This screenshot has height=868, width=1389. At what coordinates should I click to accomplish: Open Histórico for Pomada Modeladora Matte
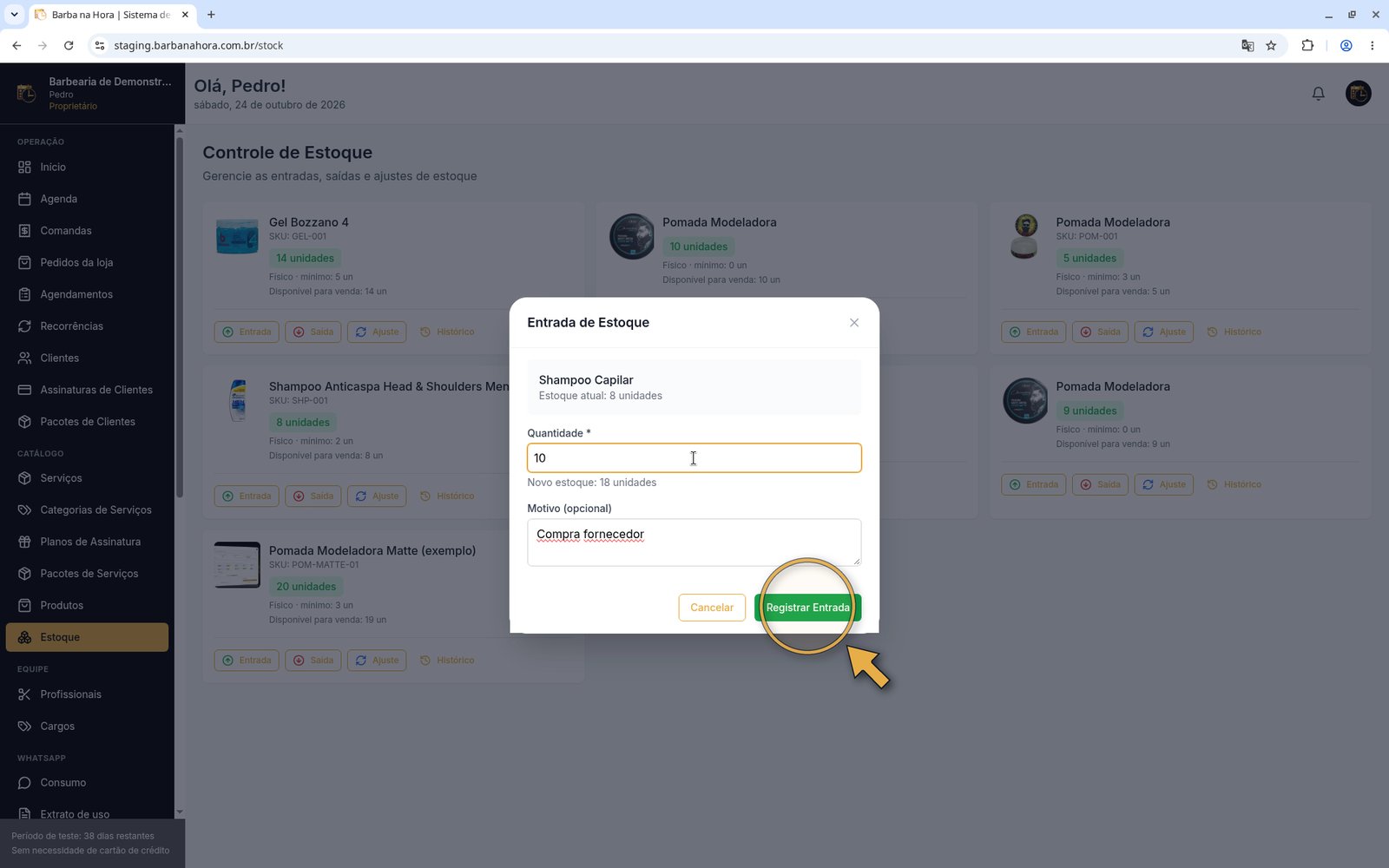pos(448,660)
